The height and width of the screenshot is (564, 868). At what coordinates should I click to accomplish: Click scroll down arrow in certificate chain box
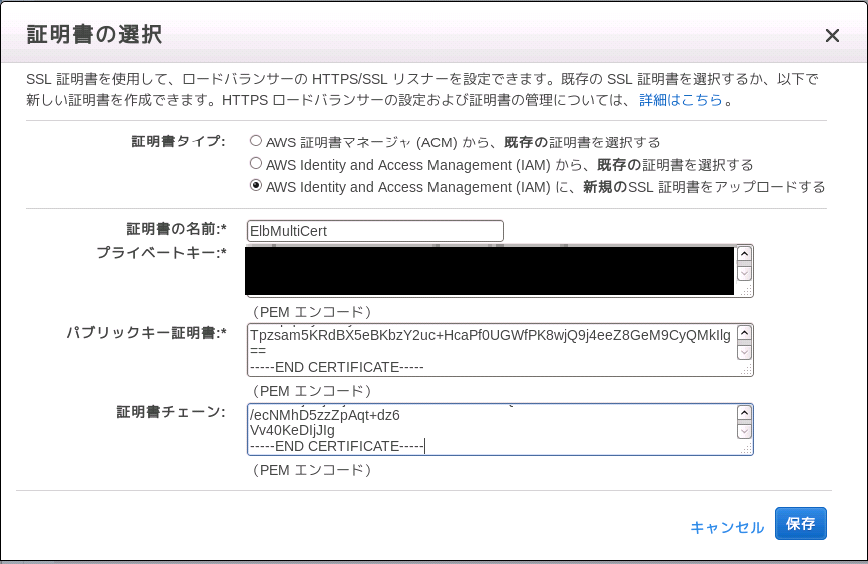coord(744,431)
